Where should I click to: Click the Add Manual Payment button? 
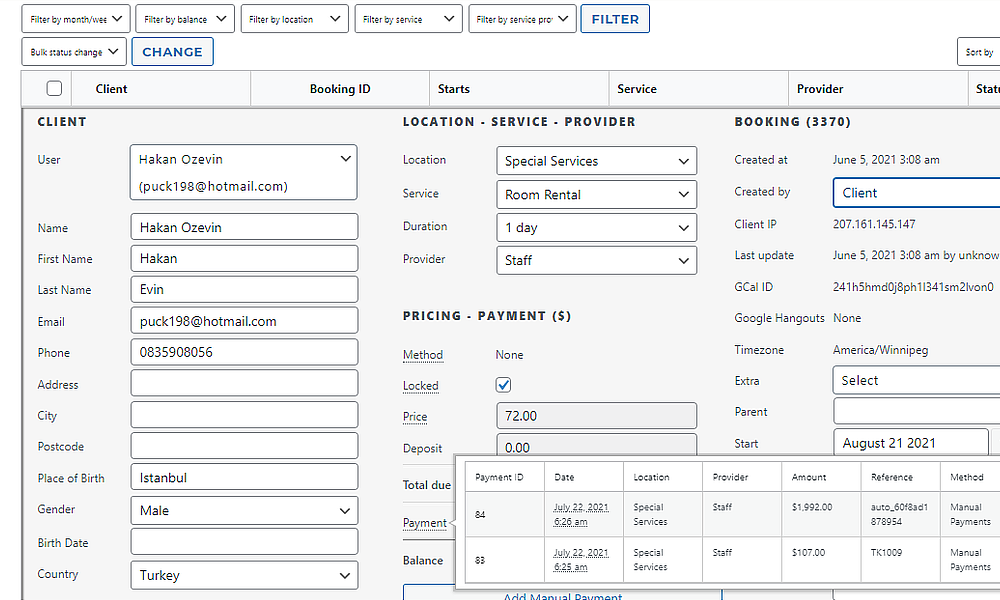click(562, 596)
